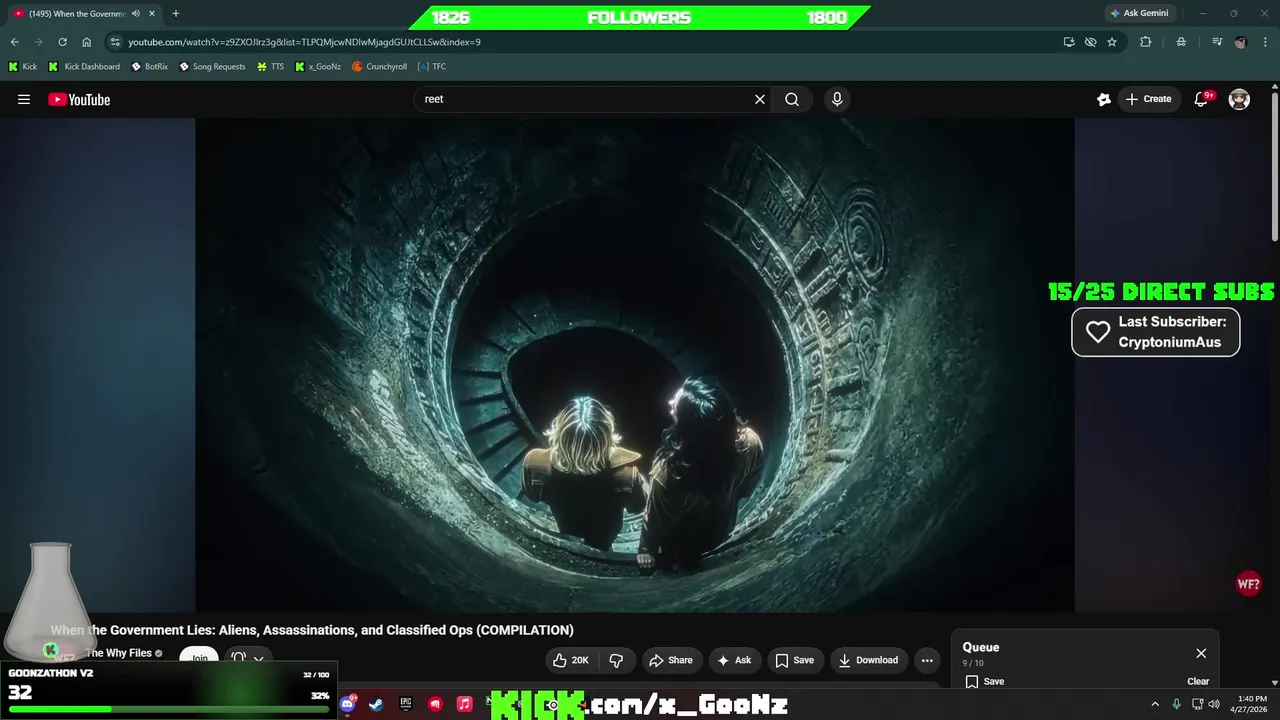Click the video player to pause
The image size is (1280, 720).
tap(634, 365)
